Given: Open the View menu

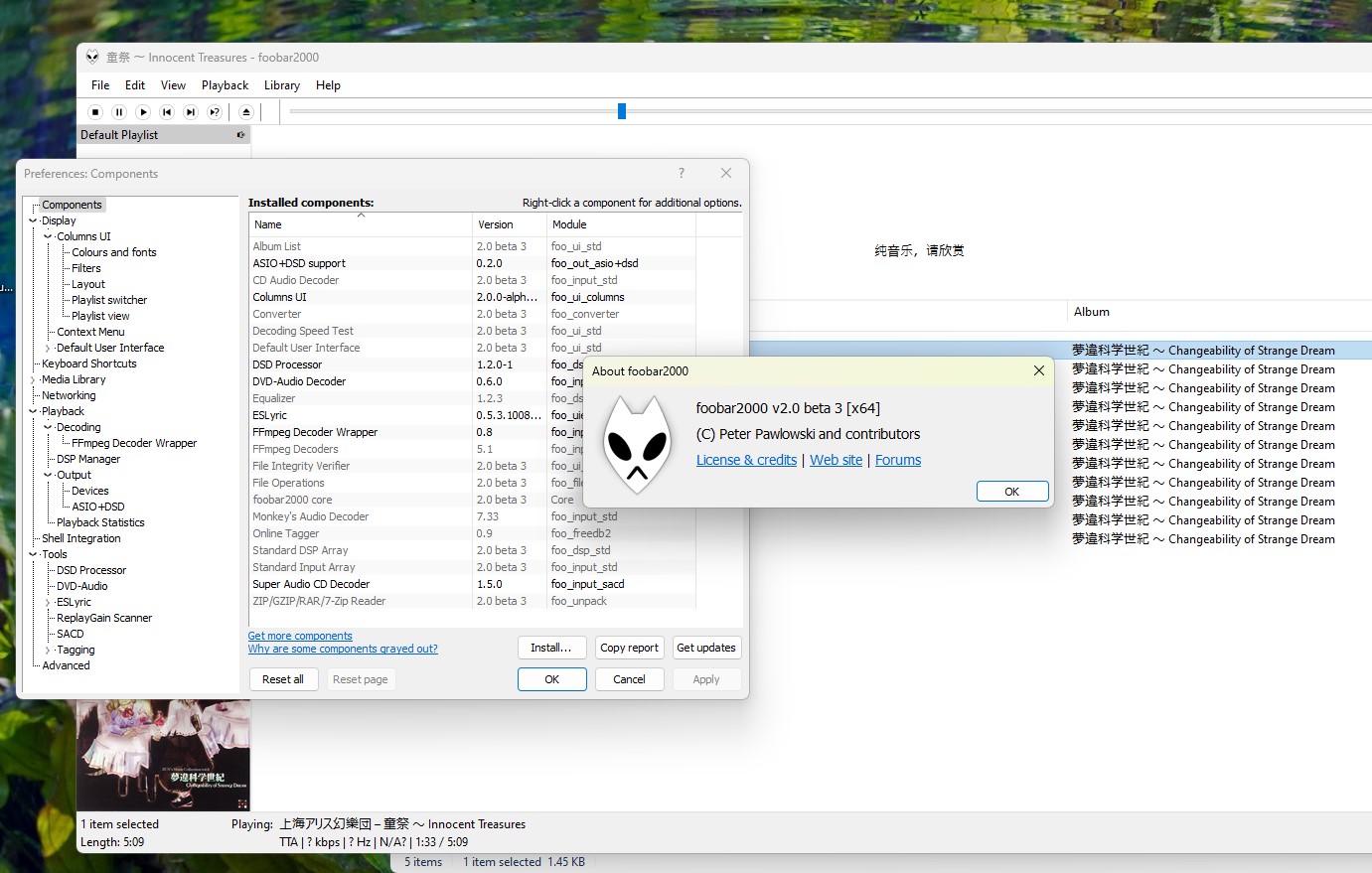Looking at the screenshot, I should click(173, 85).
